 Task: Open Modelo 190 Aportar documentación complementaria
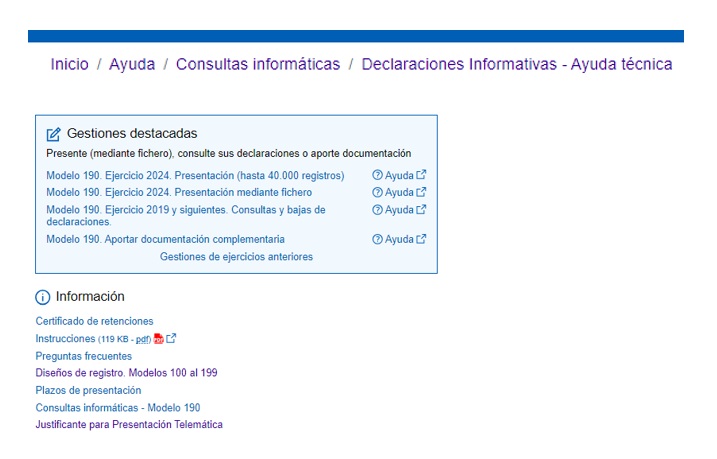point(165,239)
